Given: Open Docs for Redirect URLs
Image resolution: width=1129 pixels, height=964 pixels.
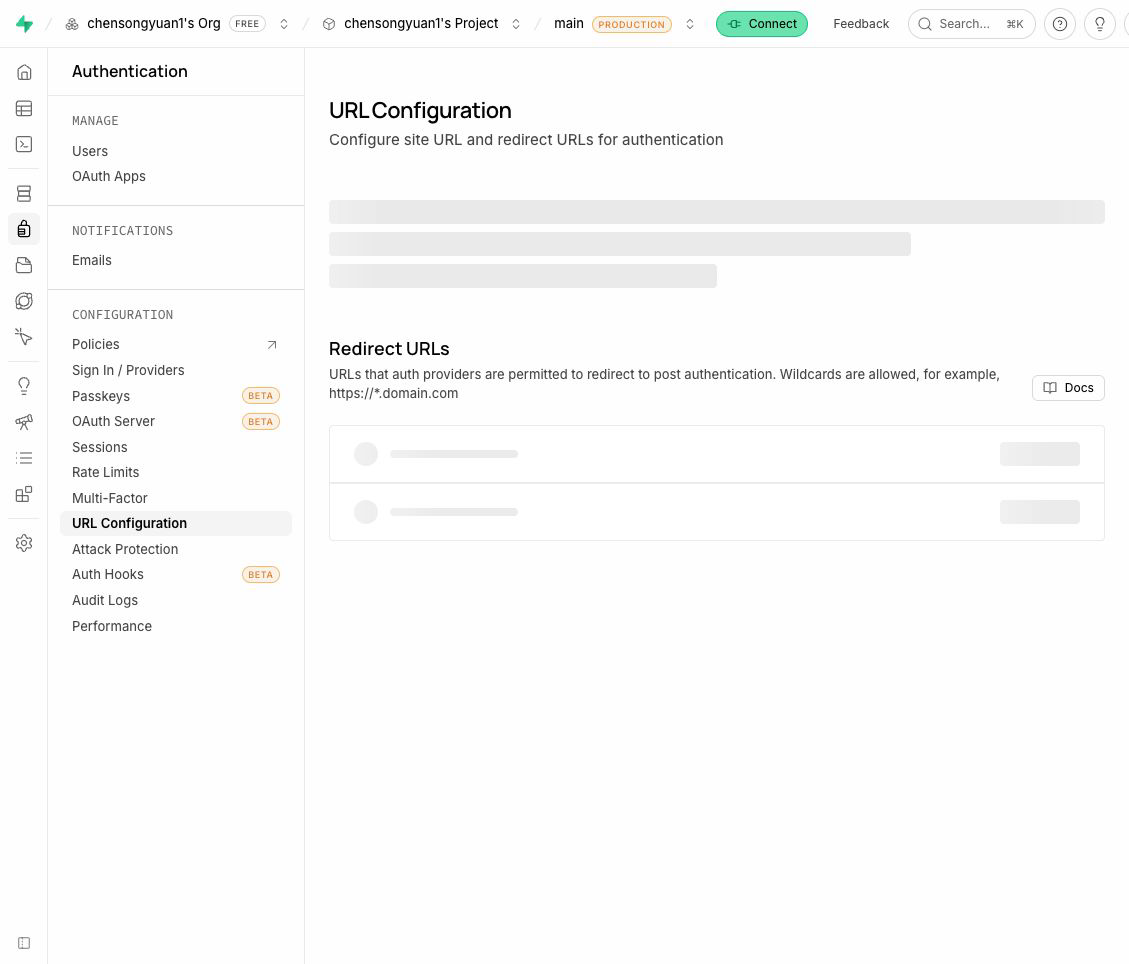Looking at the screenshot, I should coord(1068,388).
